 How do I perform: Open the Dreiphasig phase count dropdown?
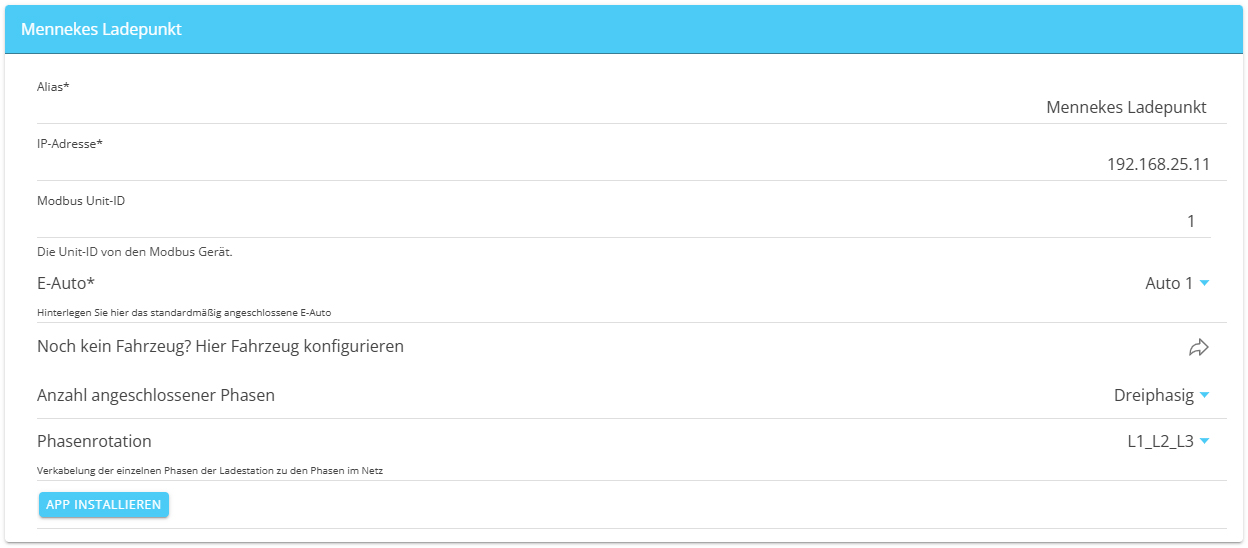click(1162, 395)
